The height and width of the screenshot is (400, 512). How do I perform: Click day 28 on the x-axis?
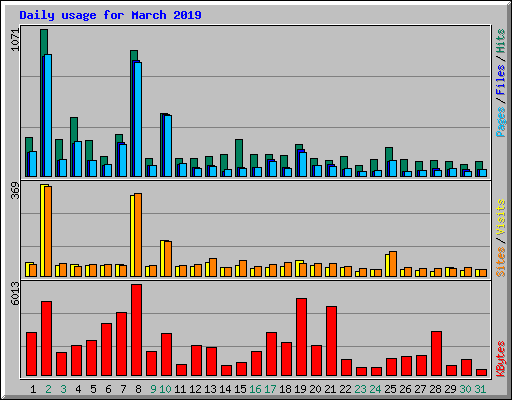(435, 389)
